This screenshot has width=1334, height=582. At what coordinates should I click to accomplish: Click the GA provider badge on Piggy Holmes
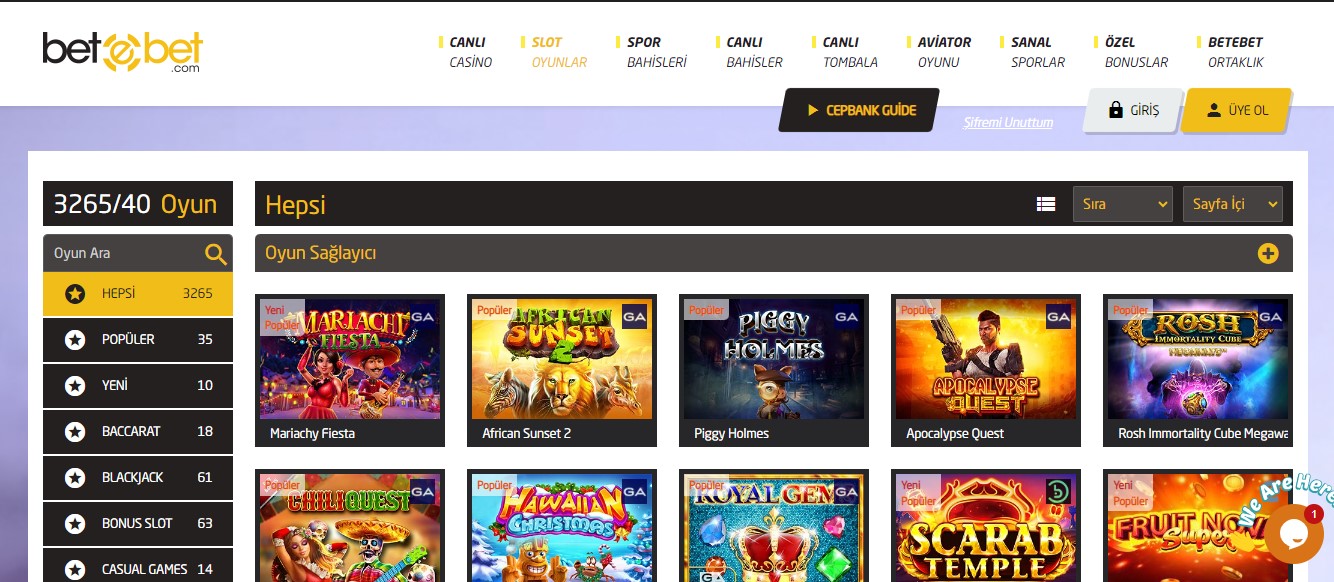coord(846,316)
